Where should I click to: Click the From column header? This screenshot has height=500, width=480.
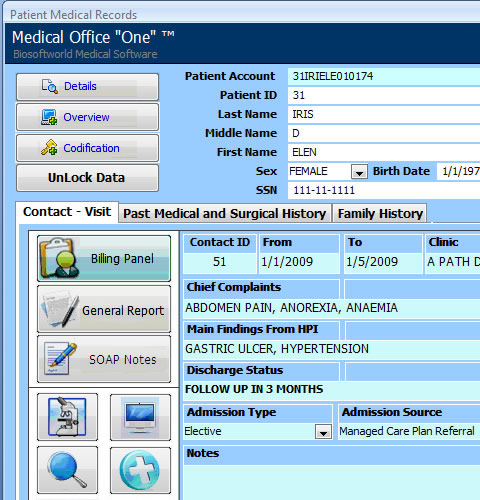[x=299, y=242]
